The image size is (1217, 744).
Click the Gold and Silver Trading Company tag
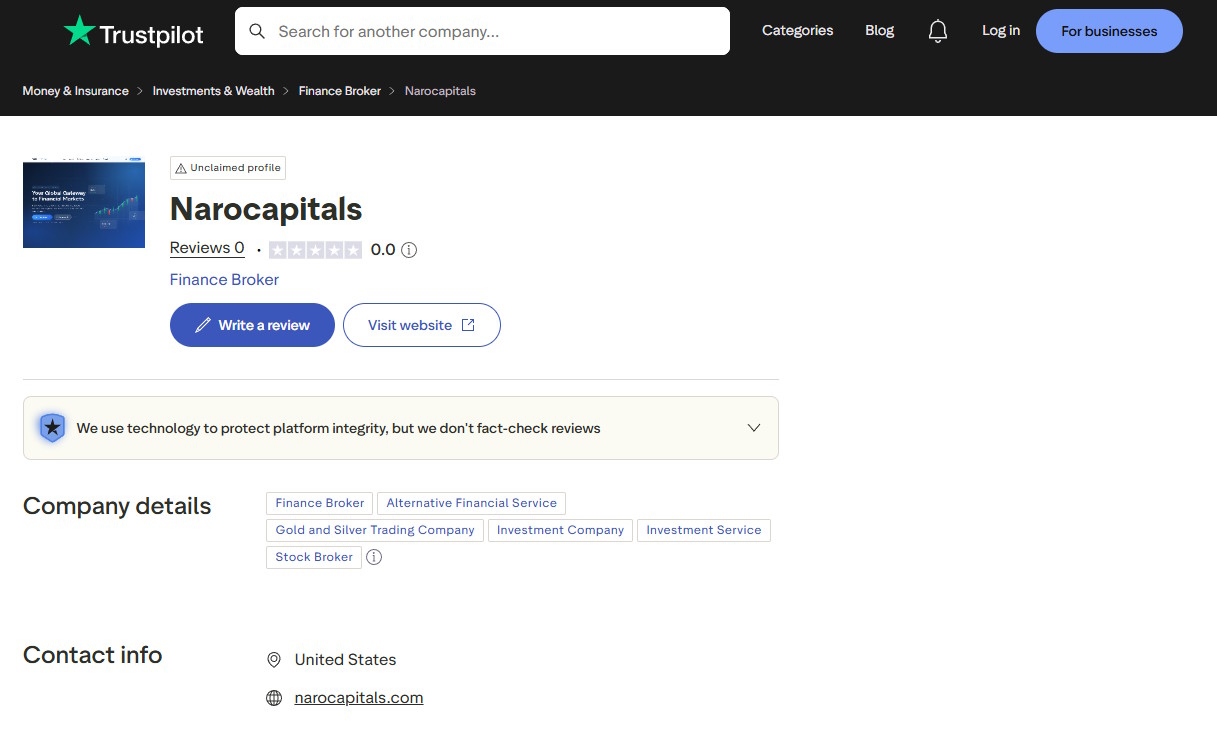tap(375, 530)
